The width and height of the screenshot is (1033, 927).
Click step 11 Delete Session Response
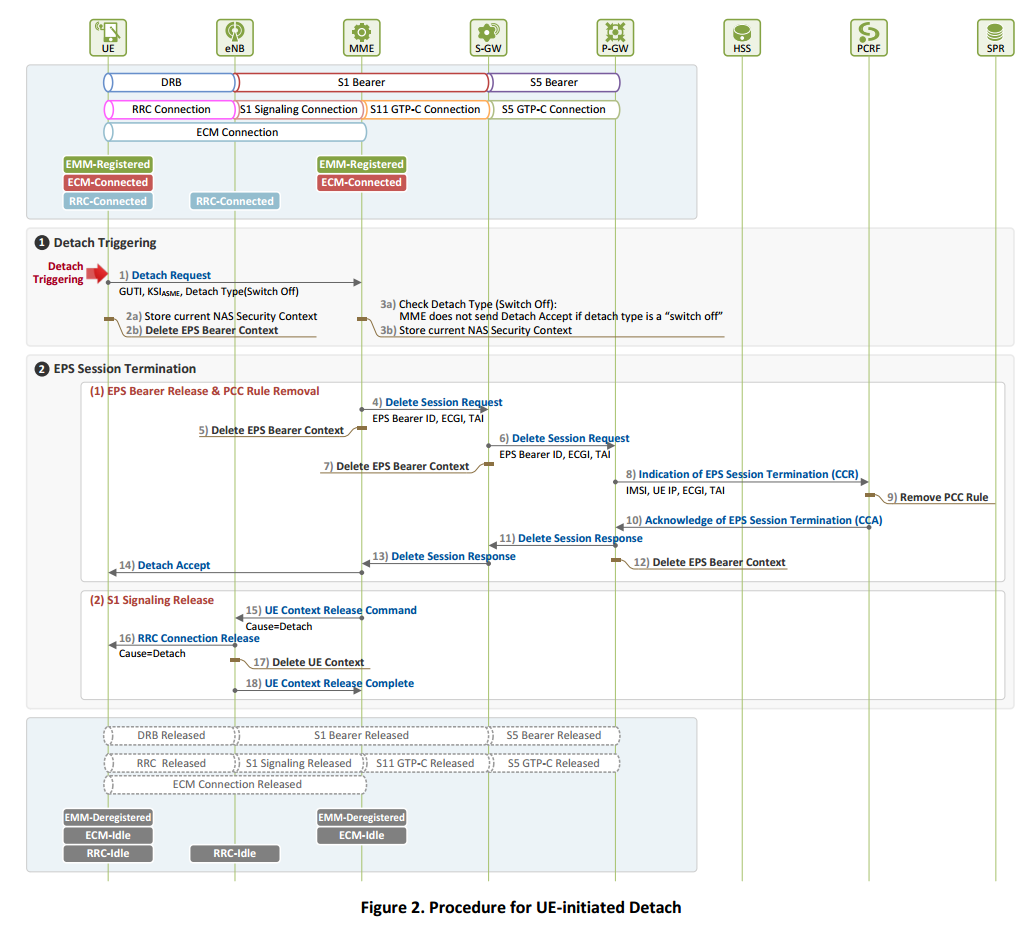[571, 538]
